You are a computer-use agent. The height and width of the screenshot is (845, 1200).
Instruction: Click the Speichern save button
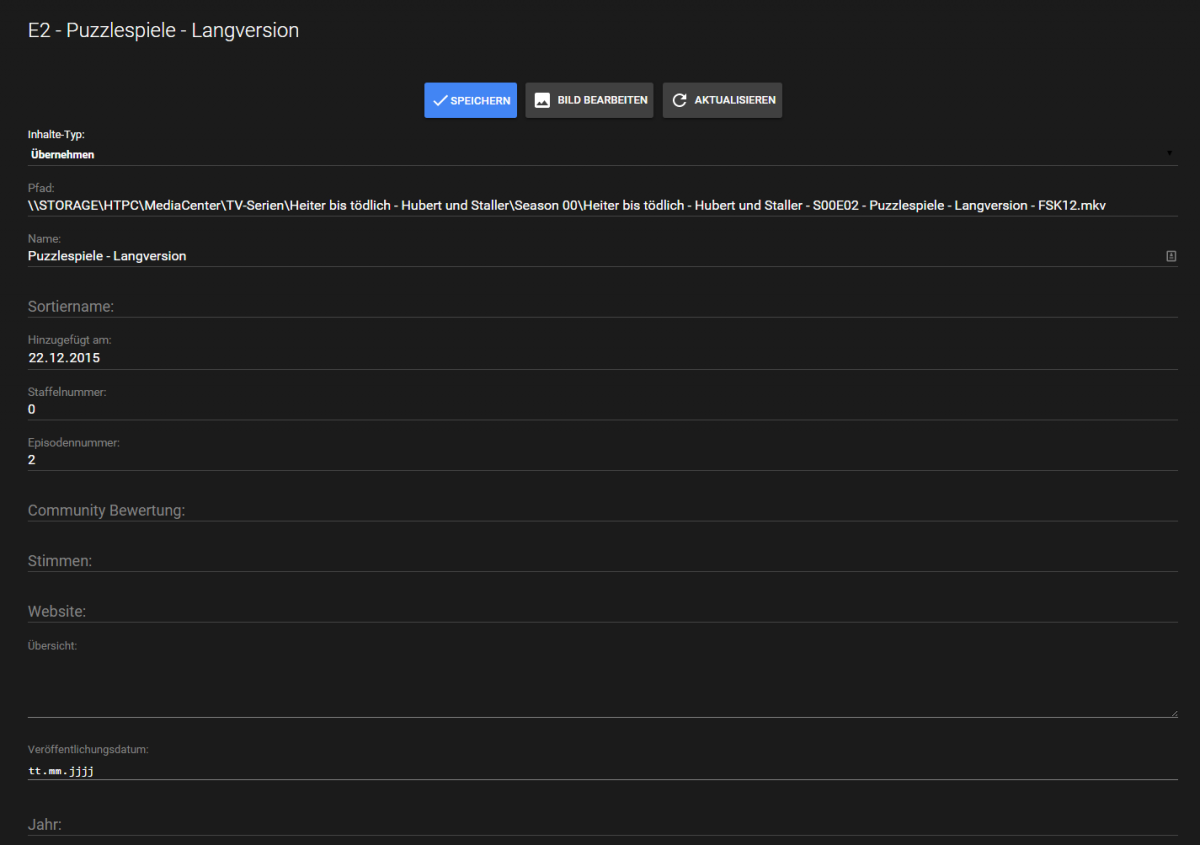pyautogui.click(x=470, y=100)
